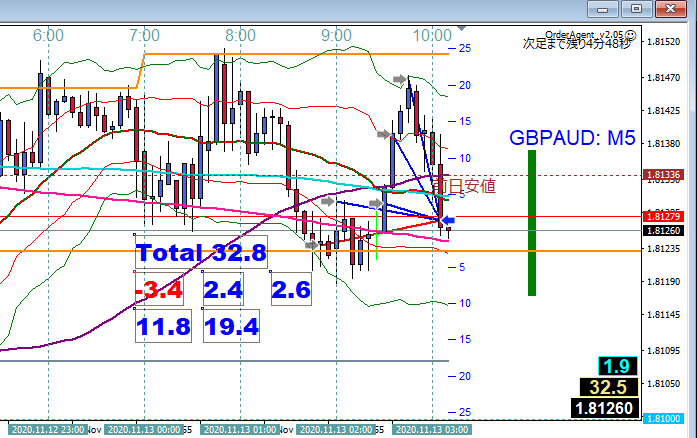
Task: Click the 1.81235 price axis label
Action: coord(663,249)
